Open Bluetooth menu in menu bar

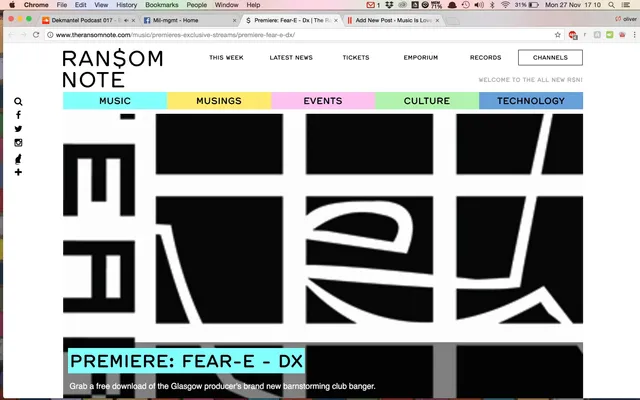492,5
